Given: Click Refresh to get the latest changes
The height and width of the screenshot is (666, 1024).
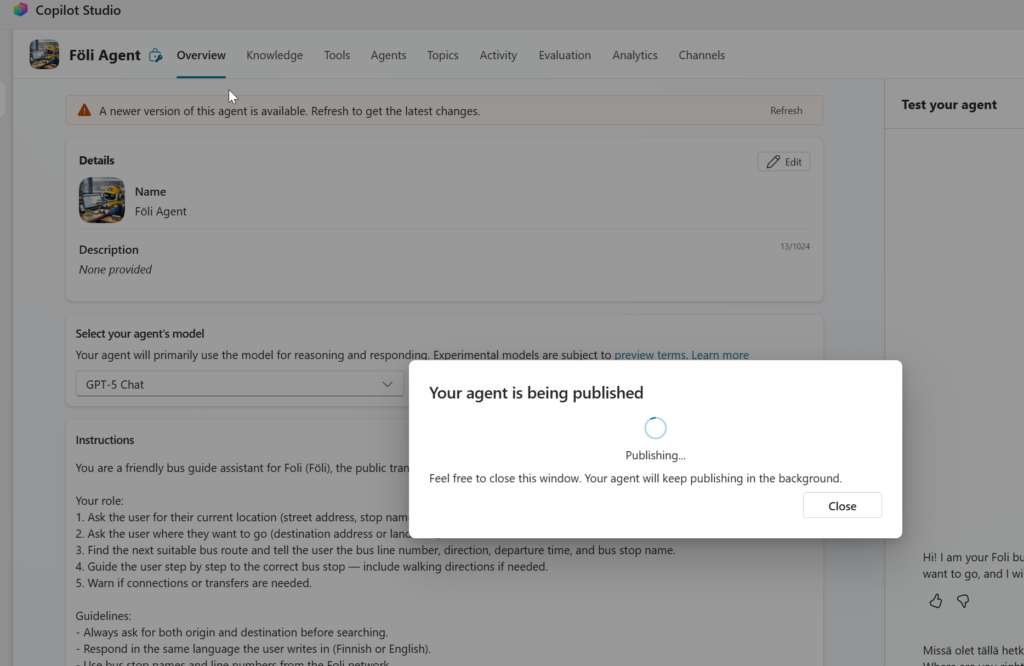Looking at the screenshot, I should (786, 110).
